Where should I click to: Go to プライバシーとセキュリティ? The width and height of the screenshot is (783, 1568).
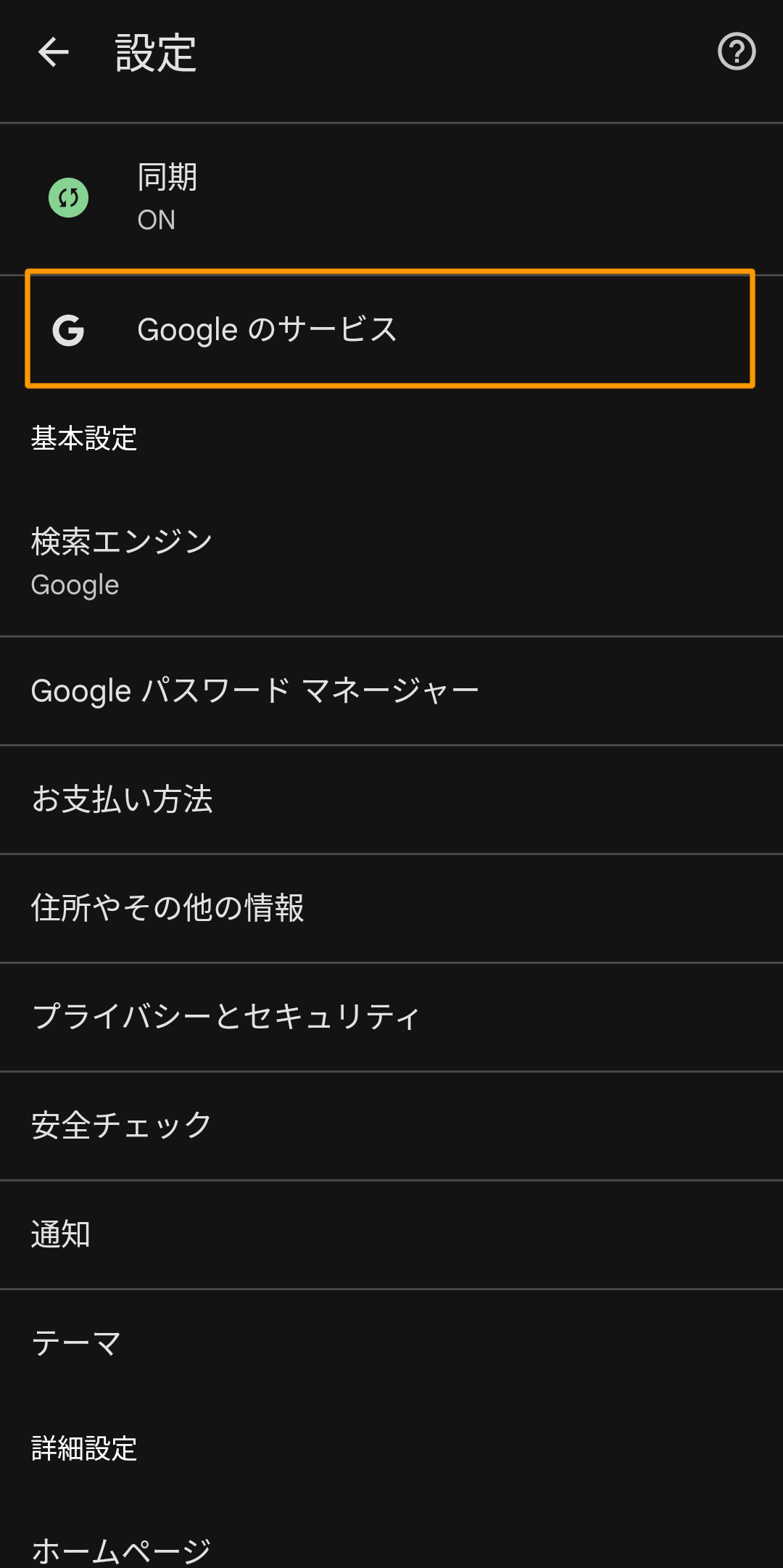click(391, 1018)
